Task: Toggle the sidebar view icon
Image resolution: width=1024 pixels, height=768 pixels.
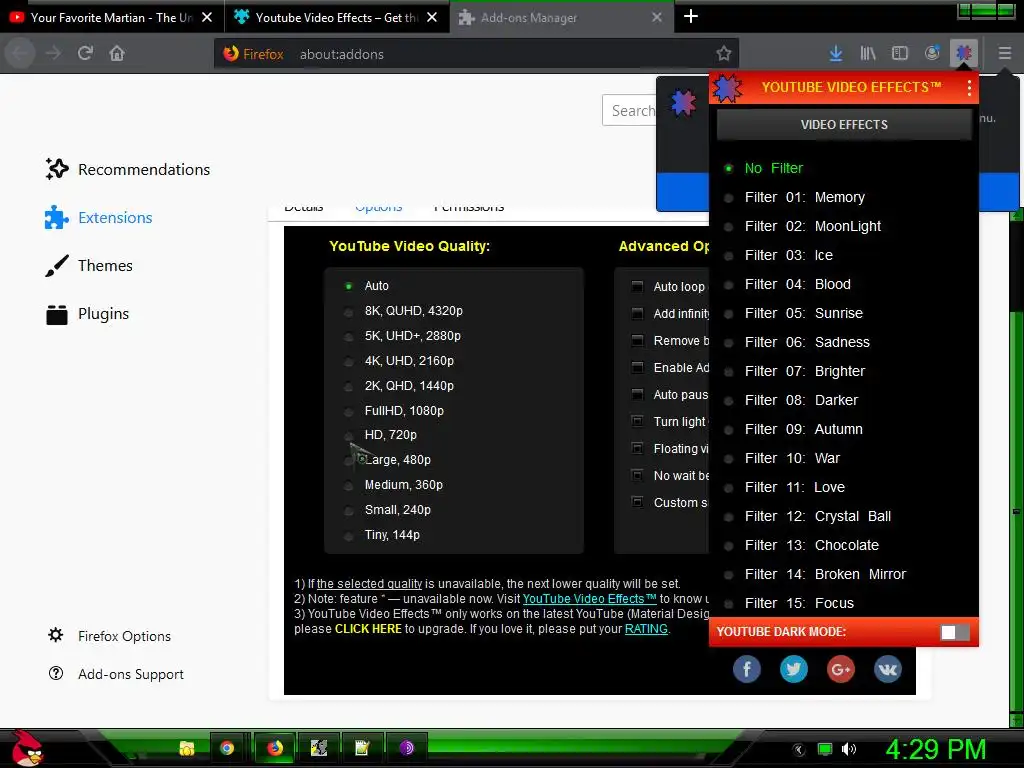Action: (x=900, y=54)
